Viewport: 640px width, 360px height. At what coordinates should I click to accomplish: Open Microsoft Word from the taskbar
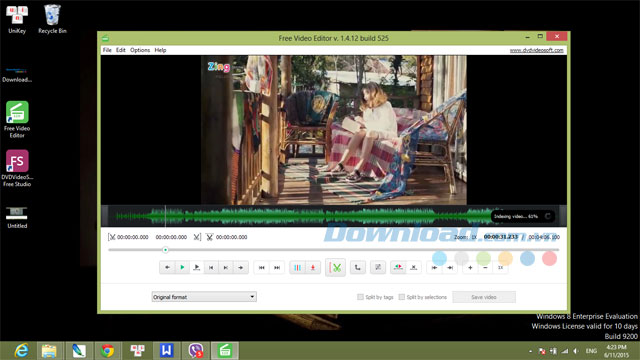tap(166, 351)
